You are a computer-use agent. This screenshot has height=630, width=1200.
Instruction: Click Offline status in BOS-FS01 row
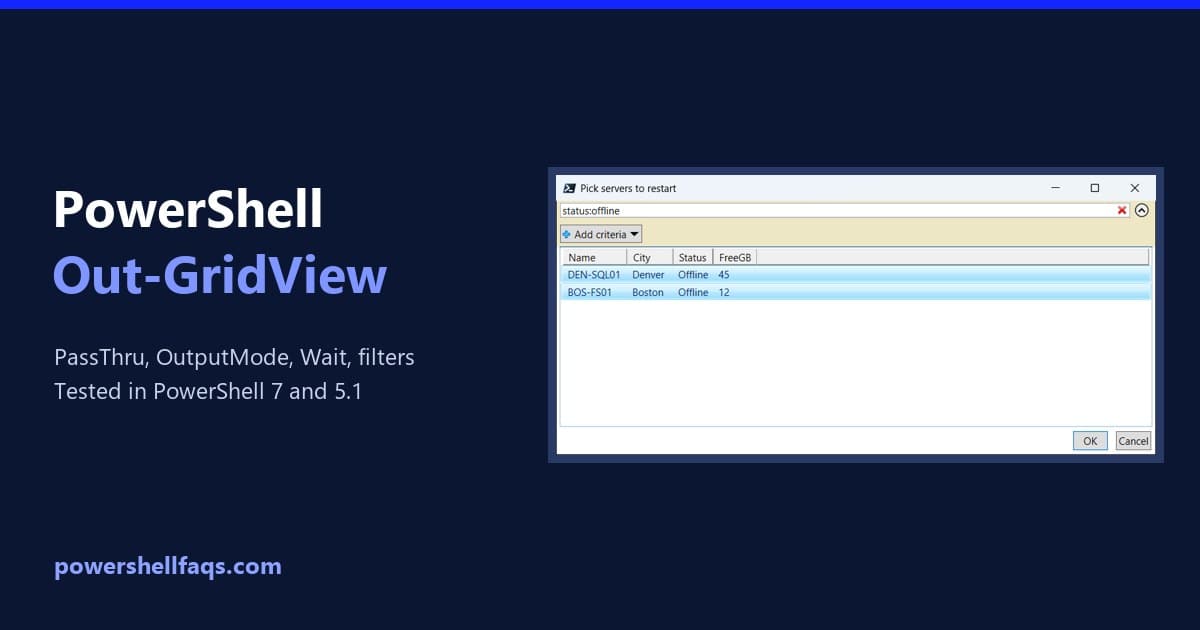point(693,292)
